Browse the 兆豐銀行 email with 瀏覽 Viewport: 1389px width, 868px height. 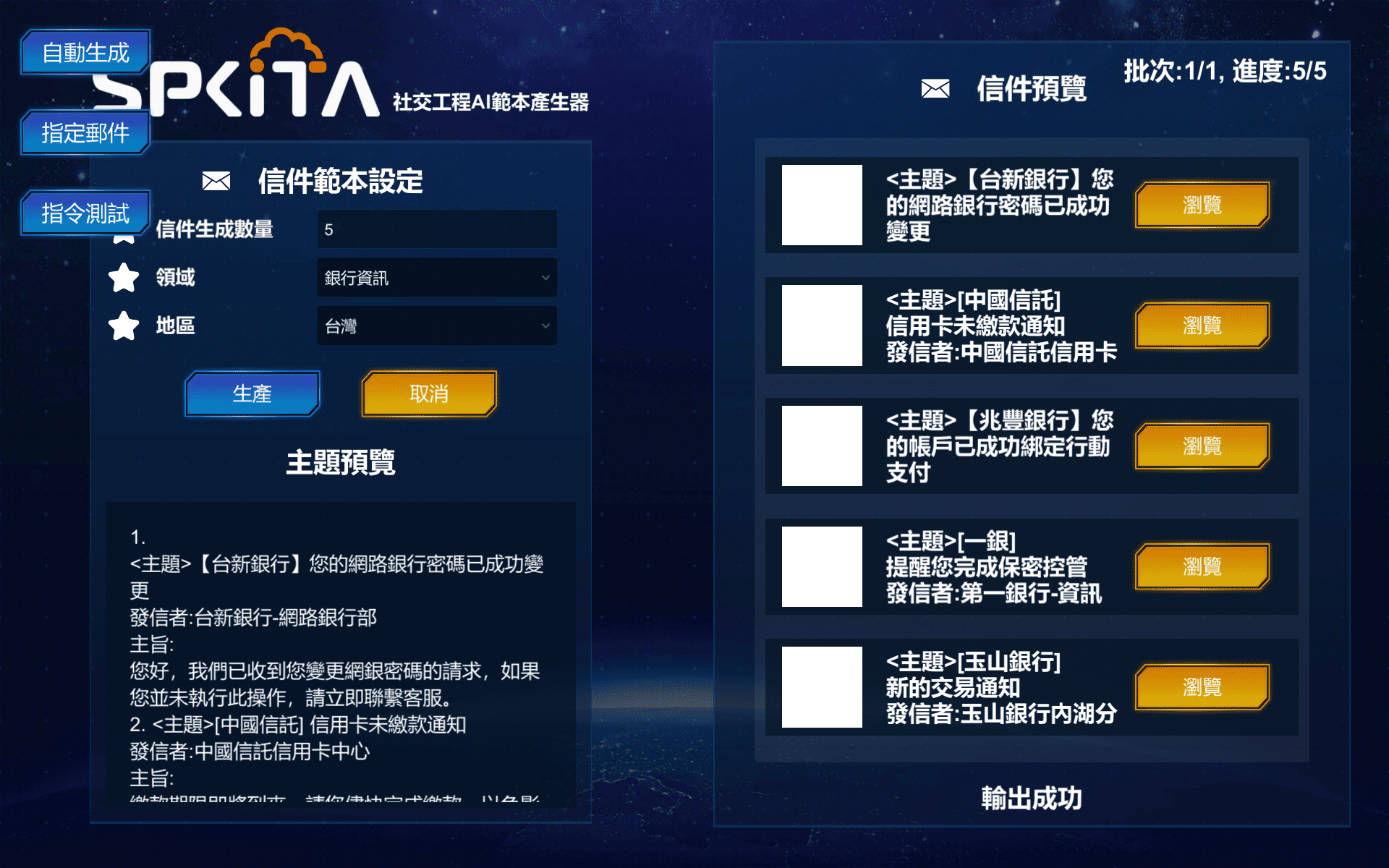click(1202, 446)
